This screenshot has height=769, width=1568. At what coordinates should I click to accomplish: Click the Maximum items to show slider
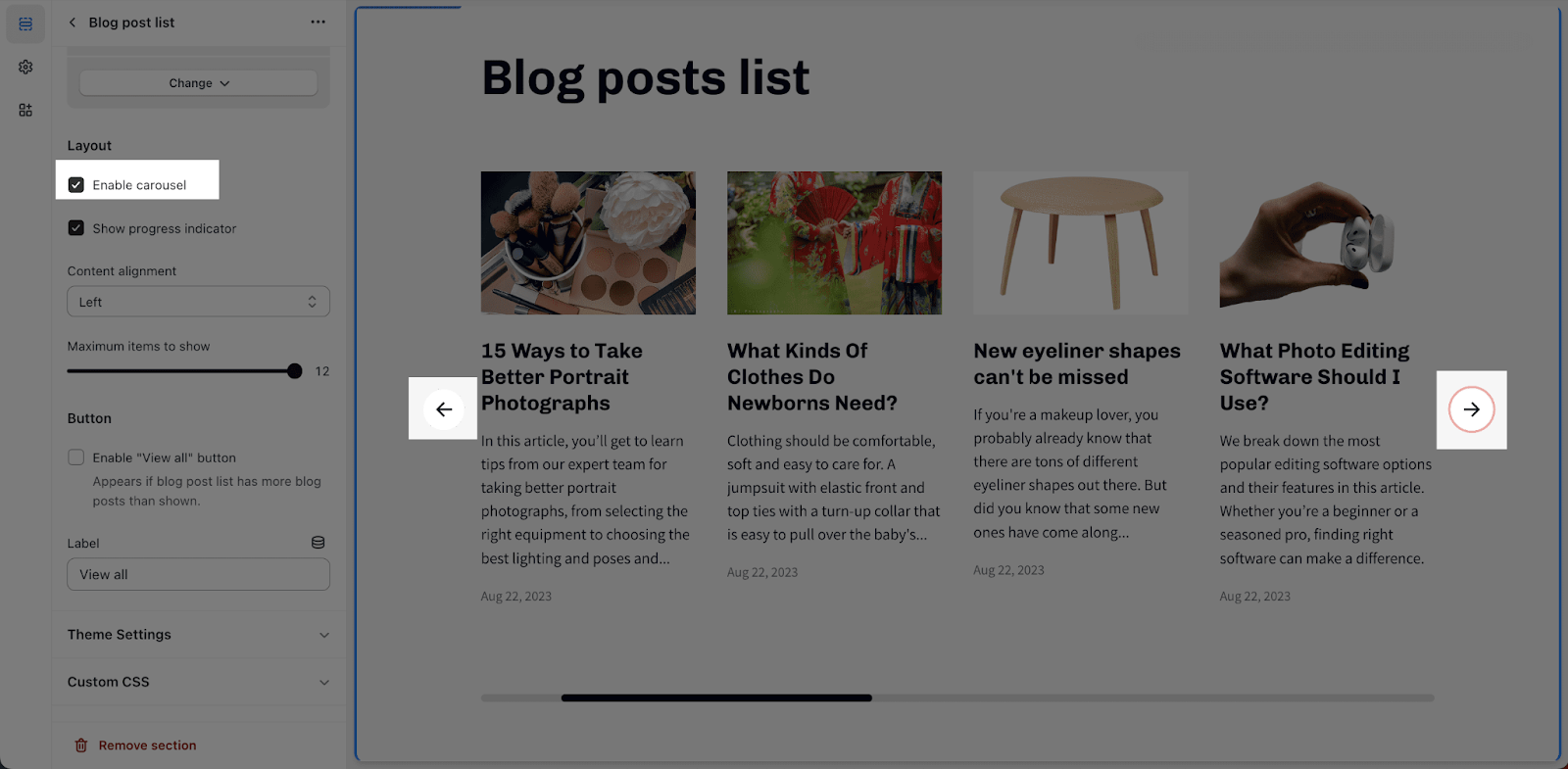(x=184, y=371)
